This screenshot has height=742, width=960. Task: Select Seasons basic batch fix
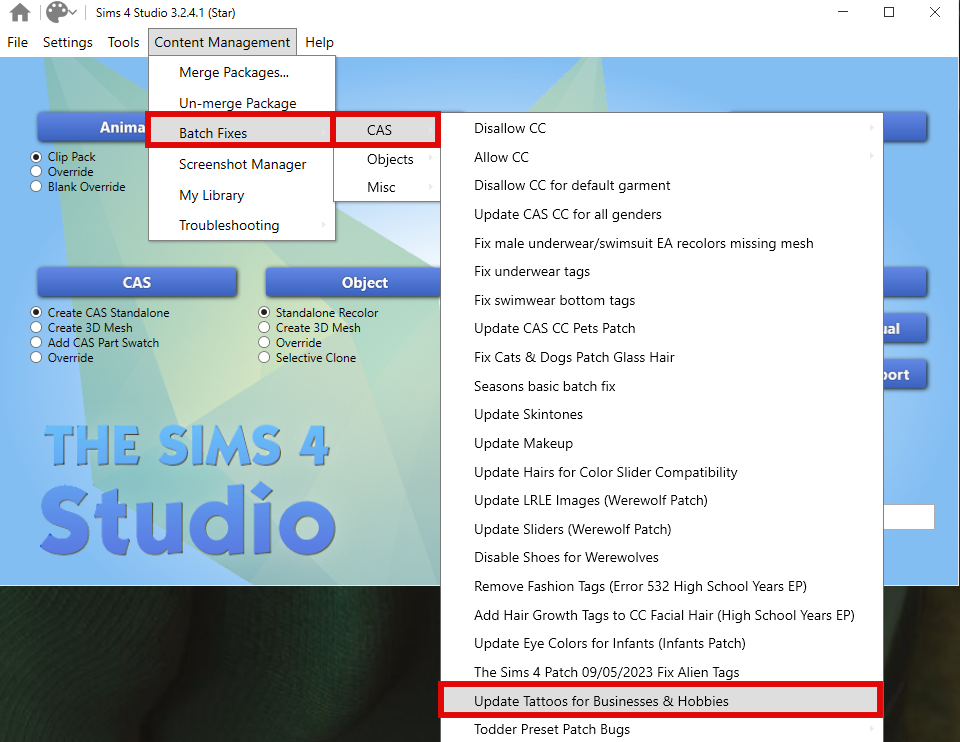pyautogui.click(x=662, y=386)
